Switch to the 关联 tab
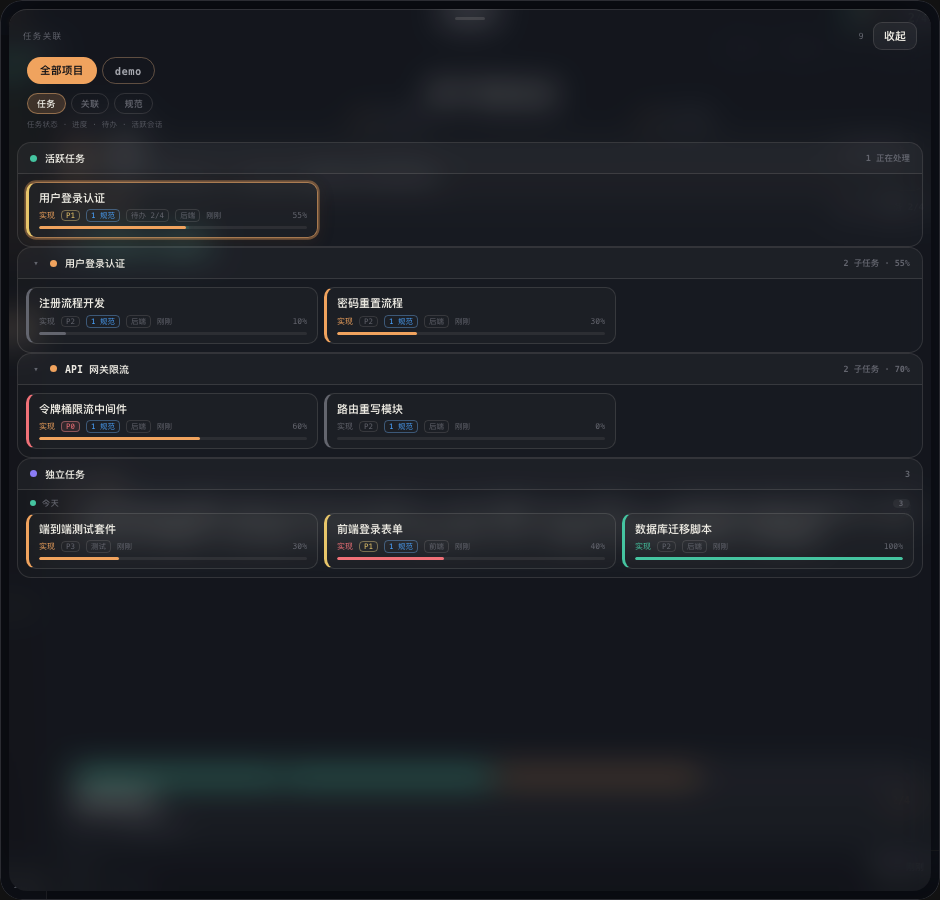This screenshot has height=900, width=940. 90,104
